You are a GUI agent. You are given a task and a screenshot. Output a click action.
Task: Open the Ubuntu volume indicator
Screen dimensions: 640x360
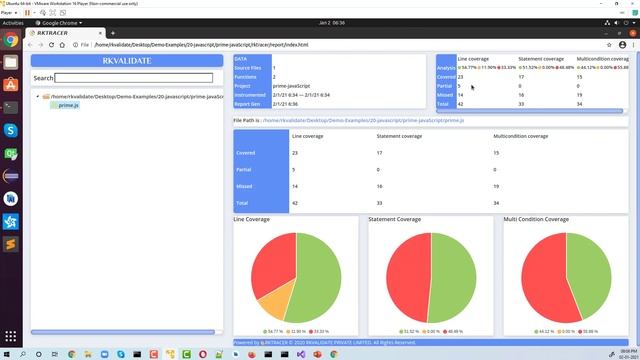(x=616, y=23)
